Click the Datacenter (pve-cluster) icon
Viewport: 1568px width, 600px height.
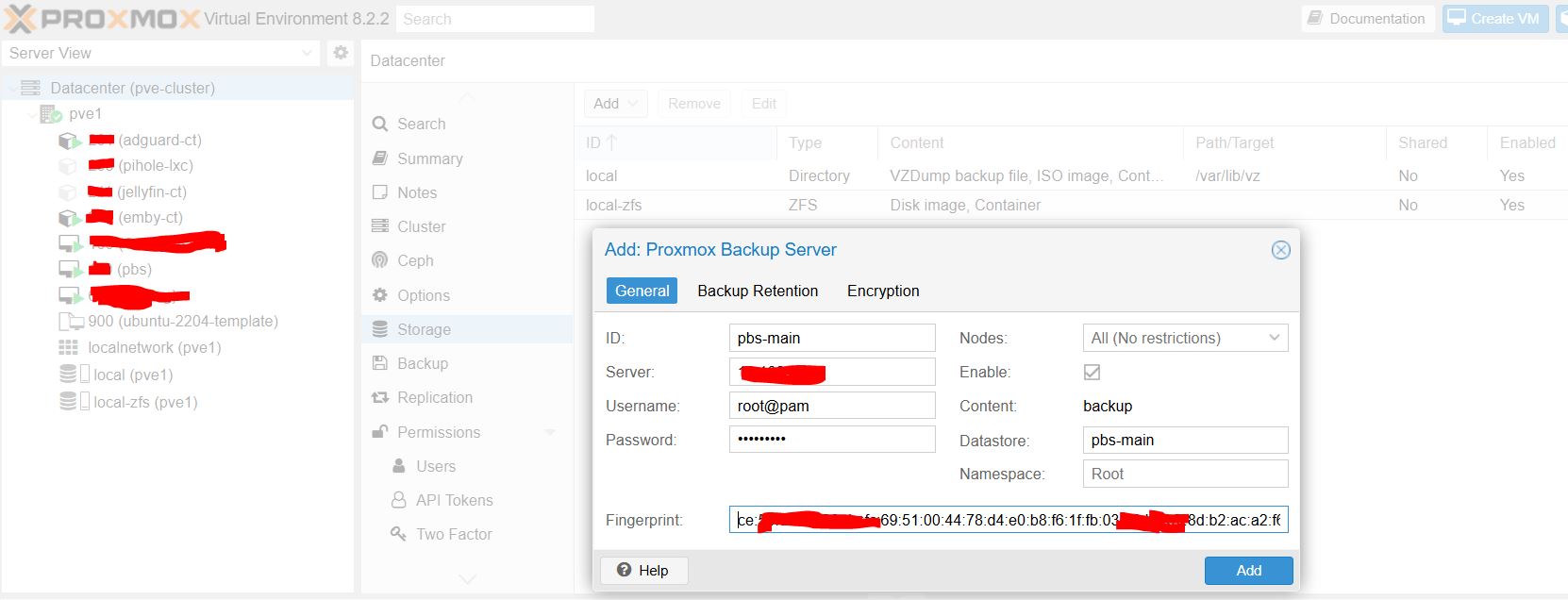pyautogui.click(x=31, y=88)
